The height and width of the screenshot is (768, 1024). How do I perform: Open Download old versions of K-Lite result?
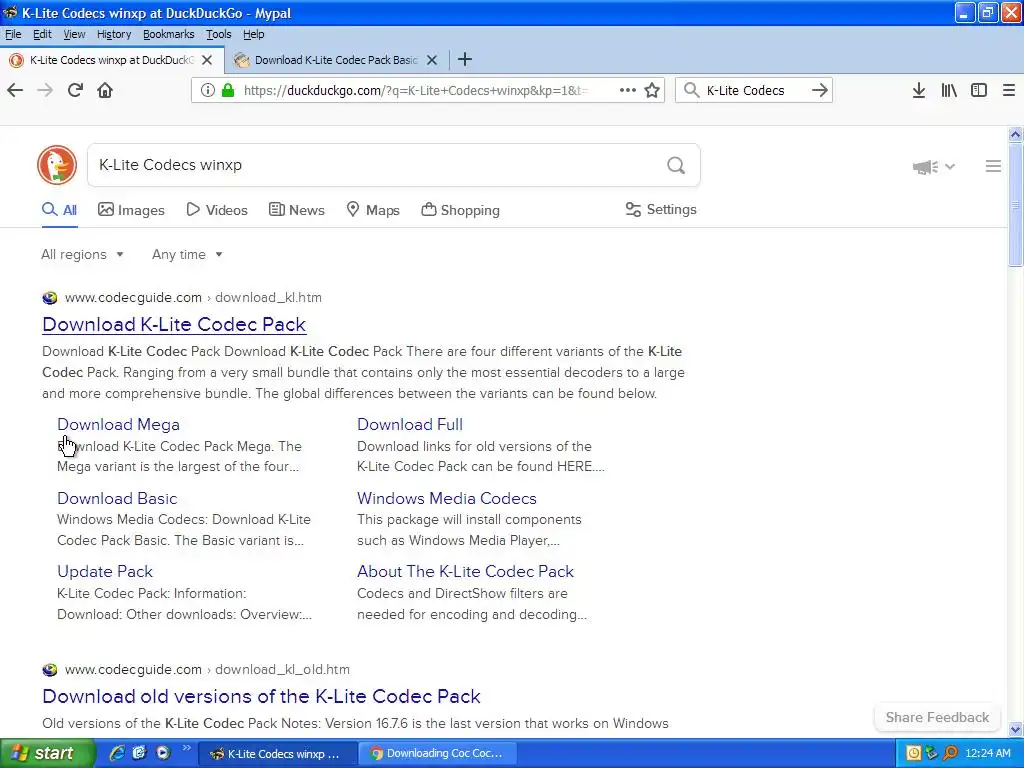pyautogui.click(x=261, y=696)
